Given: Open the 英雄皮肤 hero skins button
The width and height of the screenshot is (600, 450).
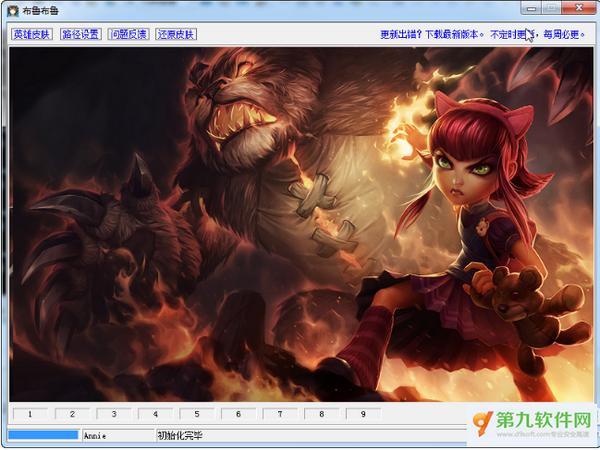Looking at the screenshot, I should click(32, 34).
